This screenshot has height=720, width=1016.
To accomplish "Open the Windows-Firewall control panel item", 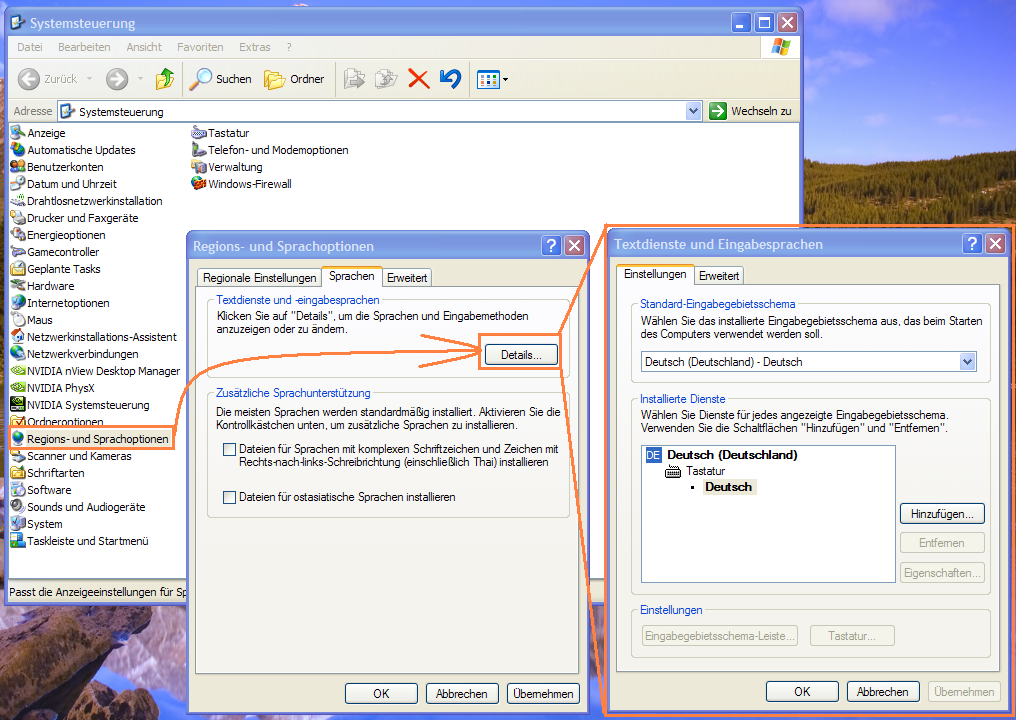I will click(249, 184).
